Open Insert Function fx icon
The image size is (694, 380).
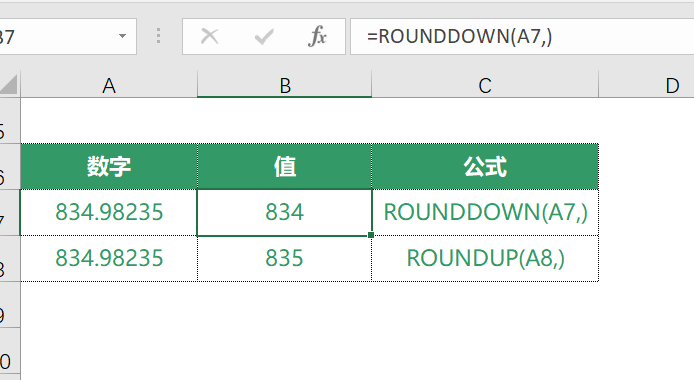(317, 36)
